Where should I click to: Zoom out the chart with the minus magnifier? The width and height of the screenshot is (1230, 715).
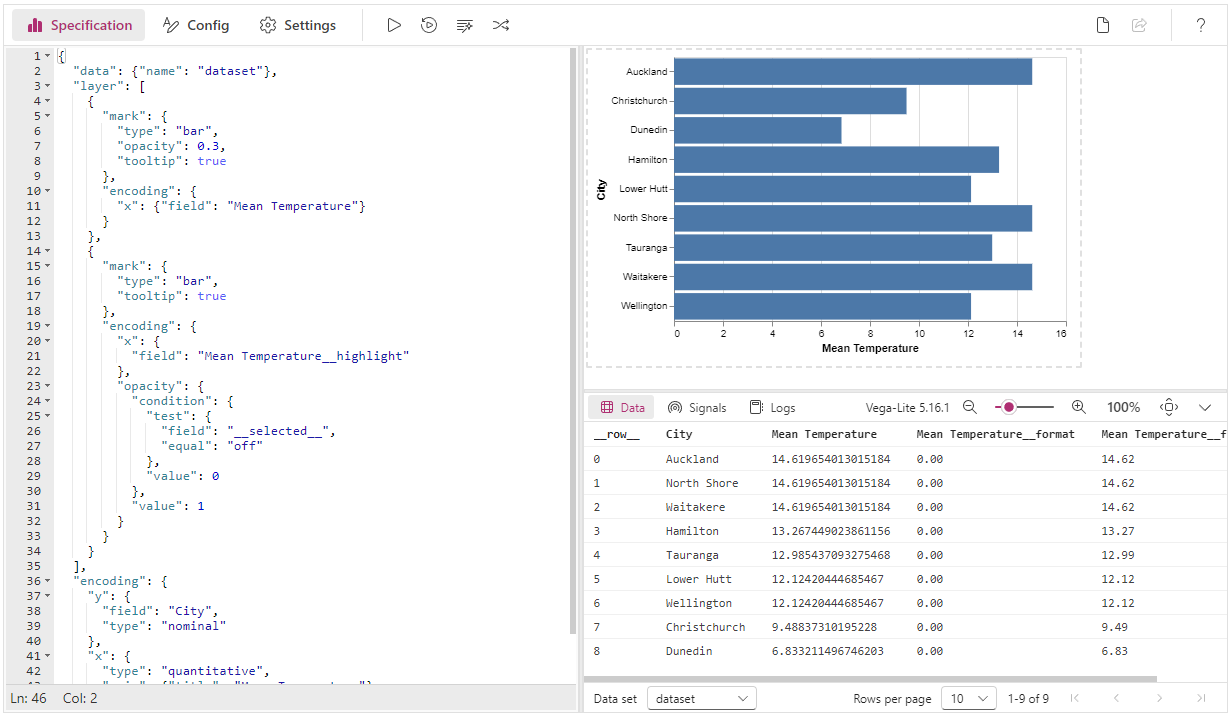[969, 407]
